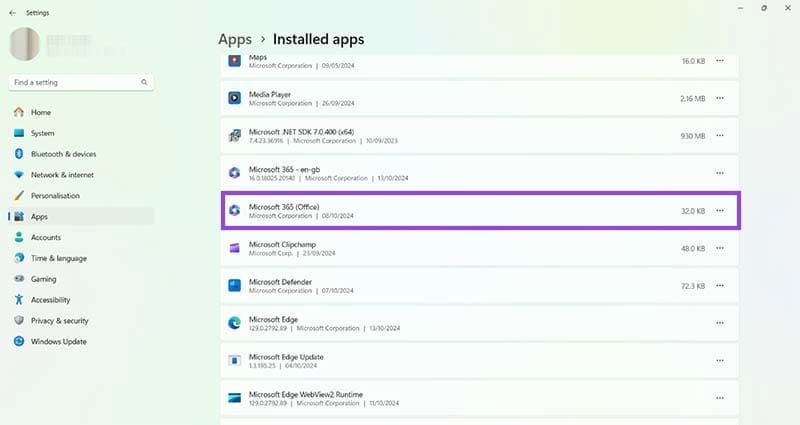This screenshot has height=425, width=800.
Task: Open more options for Maps
Action: [720, 61]
